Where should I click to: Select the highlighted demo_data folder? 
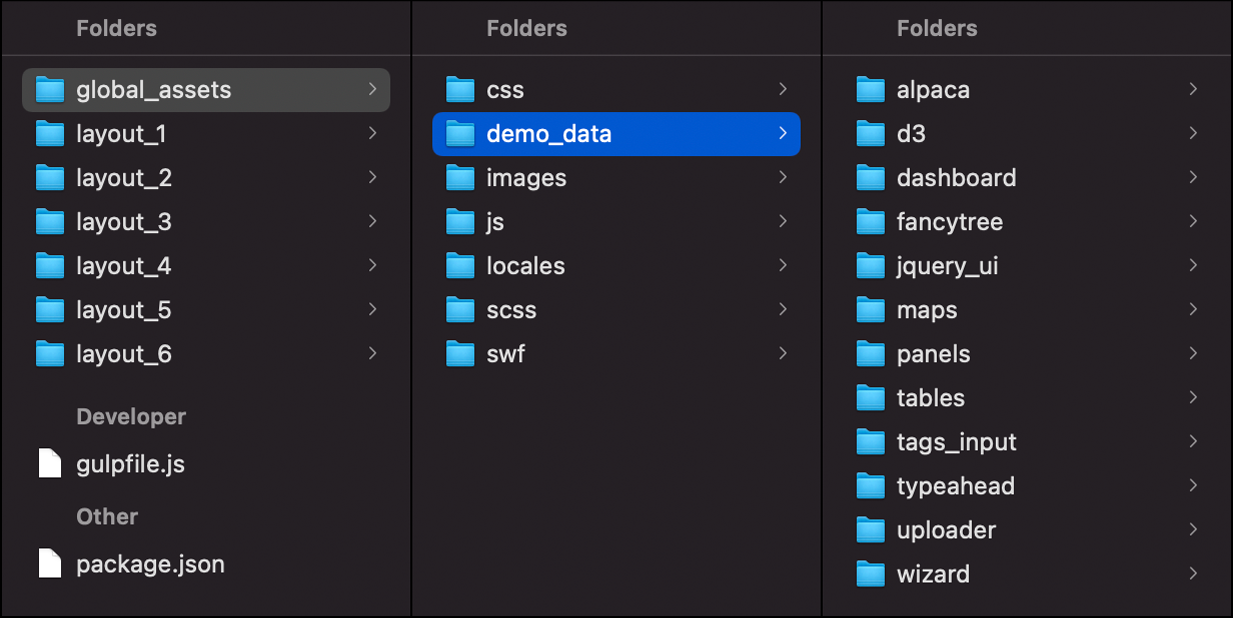click(x=616, y=134)
